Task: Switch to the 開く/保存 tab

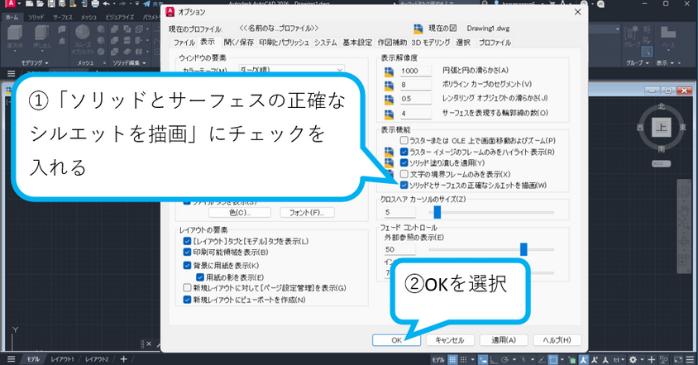Action: click(239, 42)
